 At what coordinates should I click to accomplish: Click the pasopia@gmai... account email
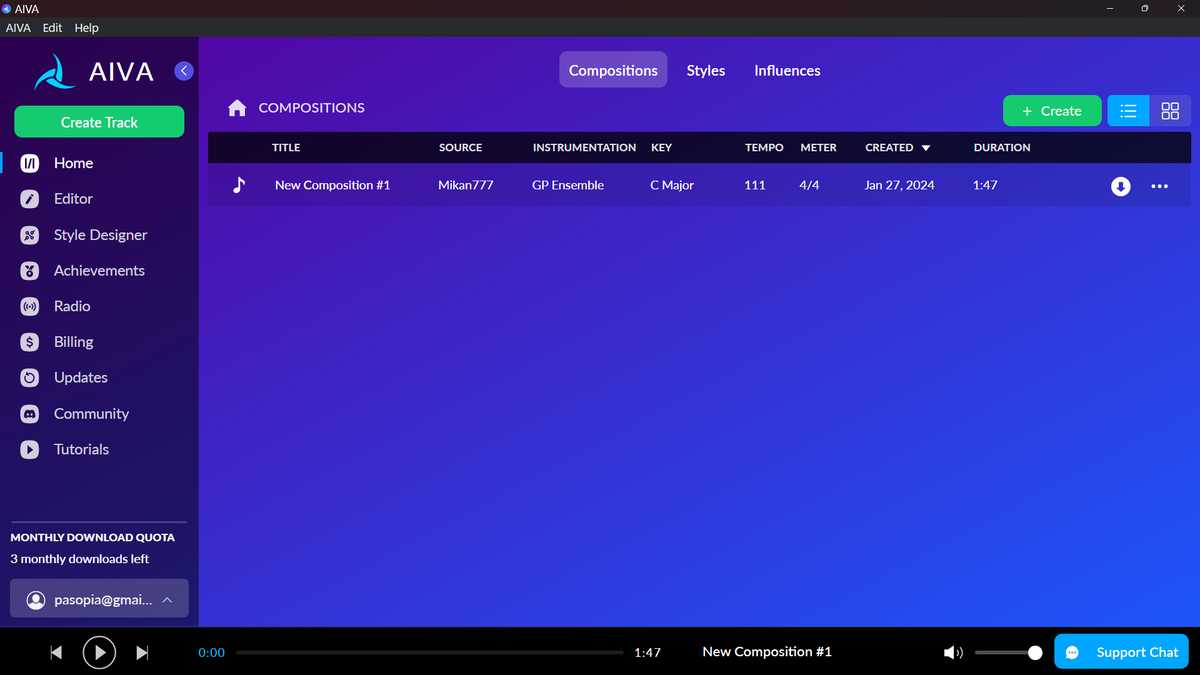pos(103,600)
